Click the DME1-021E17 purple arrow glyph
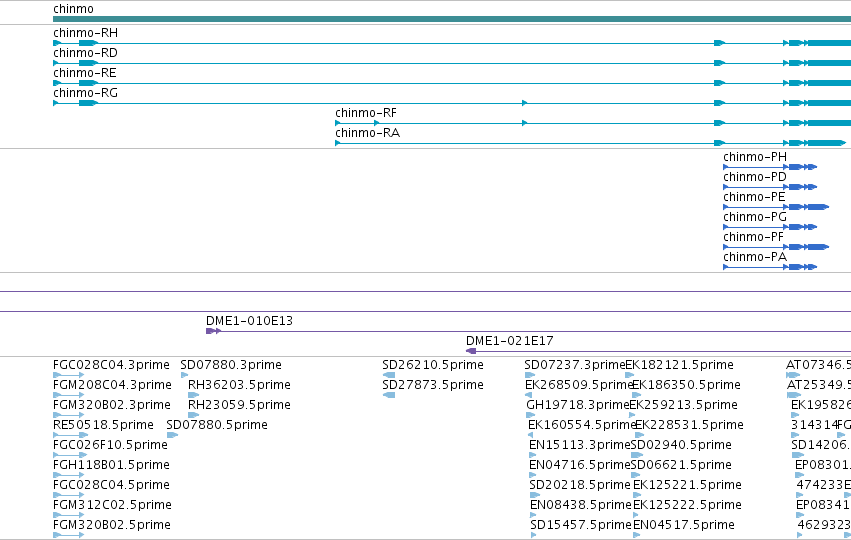The width and height of the screenshot is (851, 540). [x=471, y=351]
